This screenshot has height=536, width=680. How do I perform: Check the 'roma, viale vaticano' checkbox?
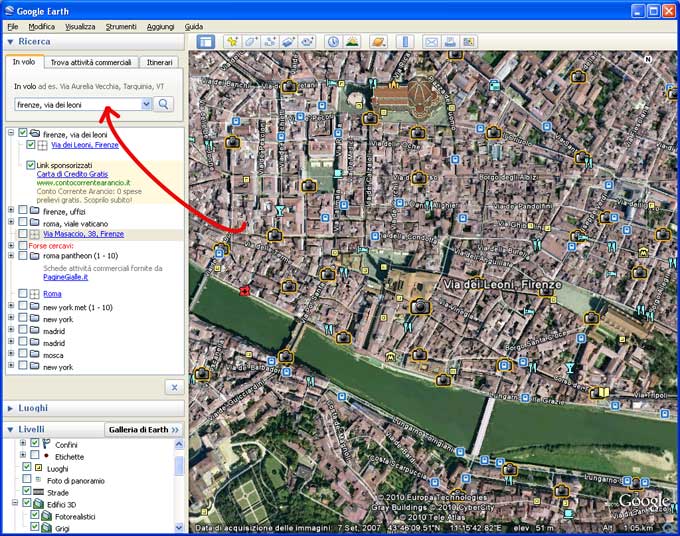click(x=23, y=222)
